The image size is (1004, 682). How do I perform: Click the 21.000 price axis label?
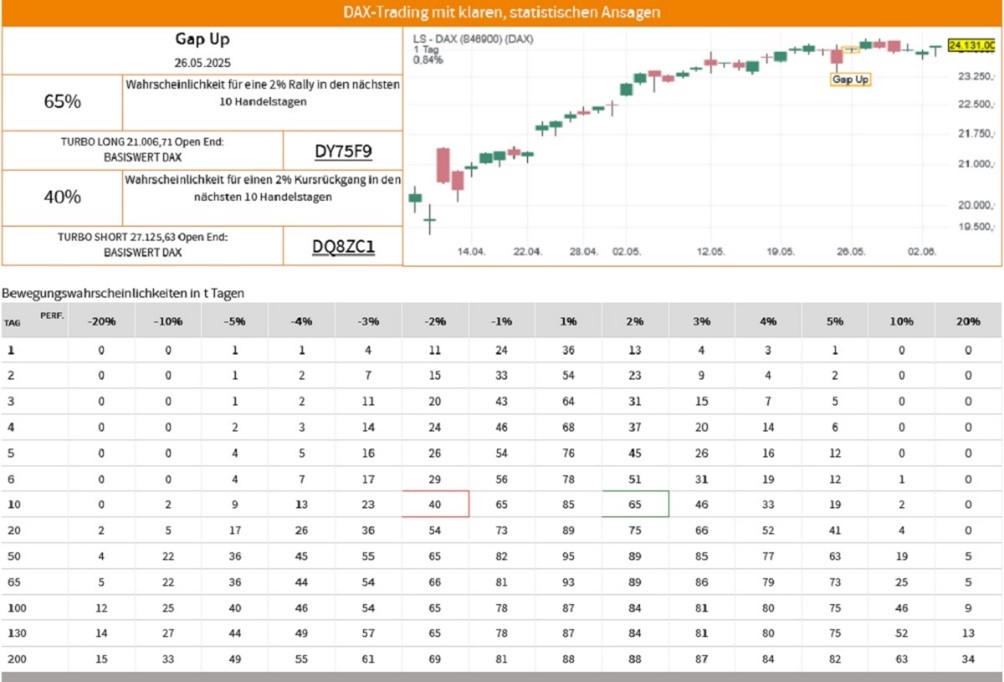976,164
